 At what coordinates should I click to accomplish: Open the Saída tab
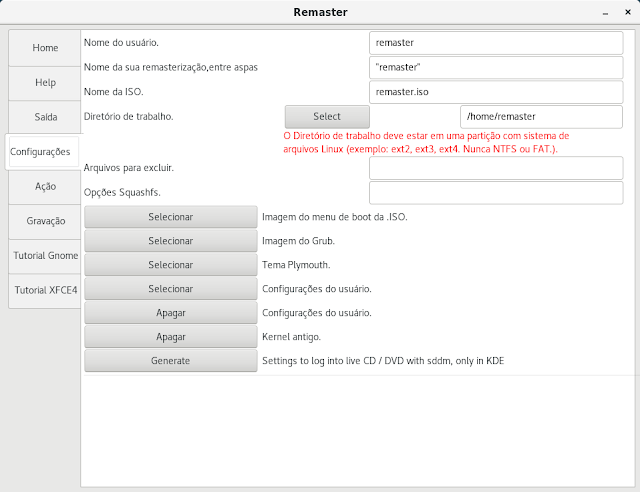click(x=45, y=117)
